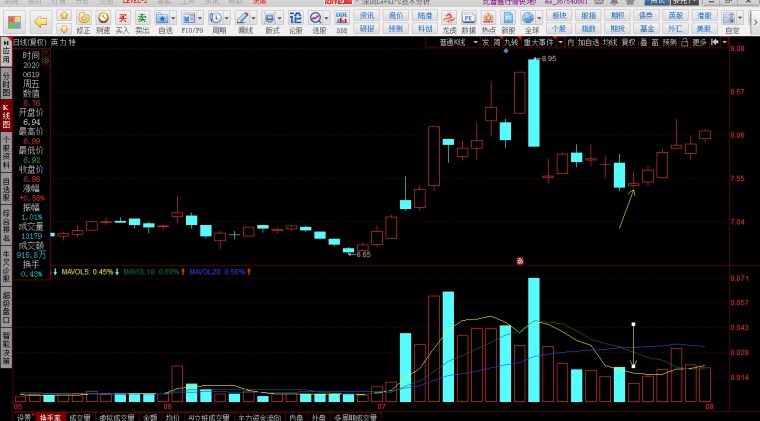Click the 资讯 news button

[367, 15]
